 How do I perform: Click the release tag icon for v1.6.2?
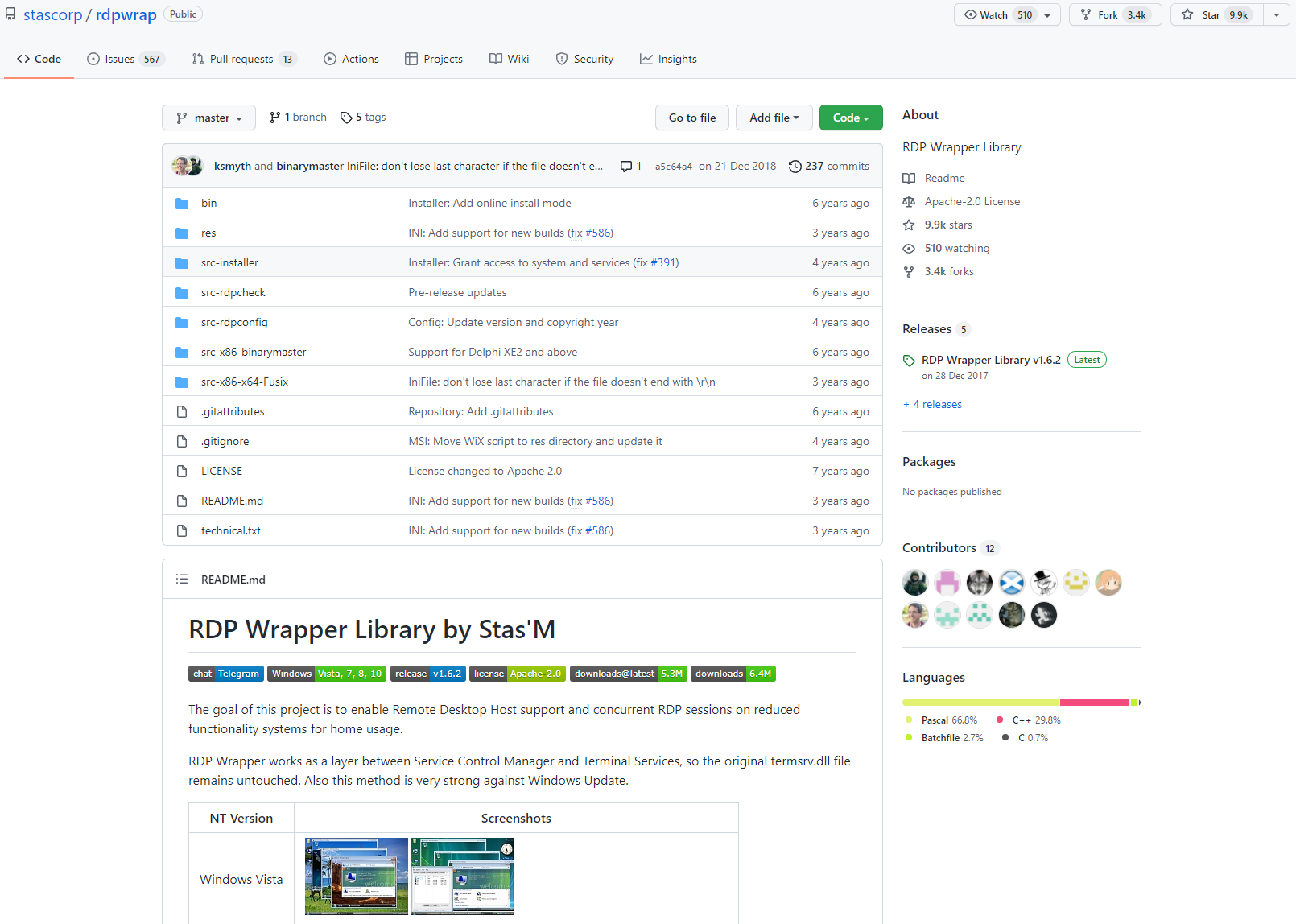(x=909, y=361)
